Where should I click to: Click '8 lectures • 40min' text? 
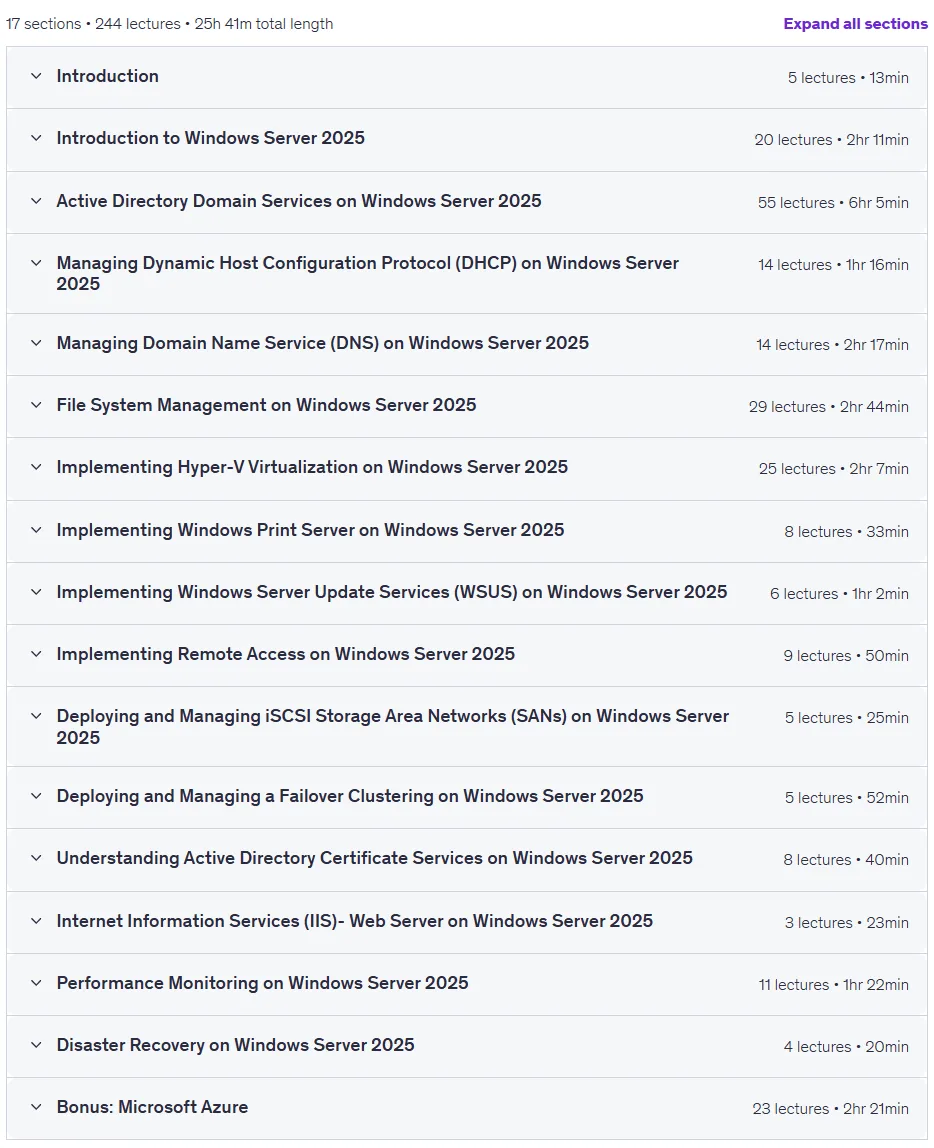click(x=846, y=860)
